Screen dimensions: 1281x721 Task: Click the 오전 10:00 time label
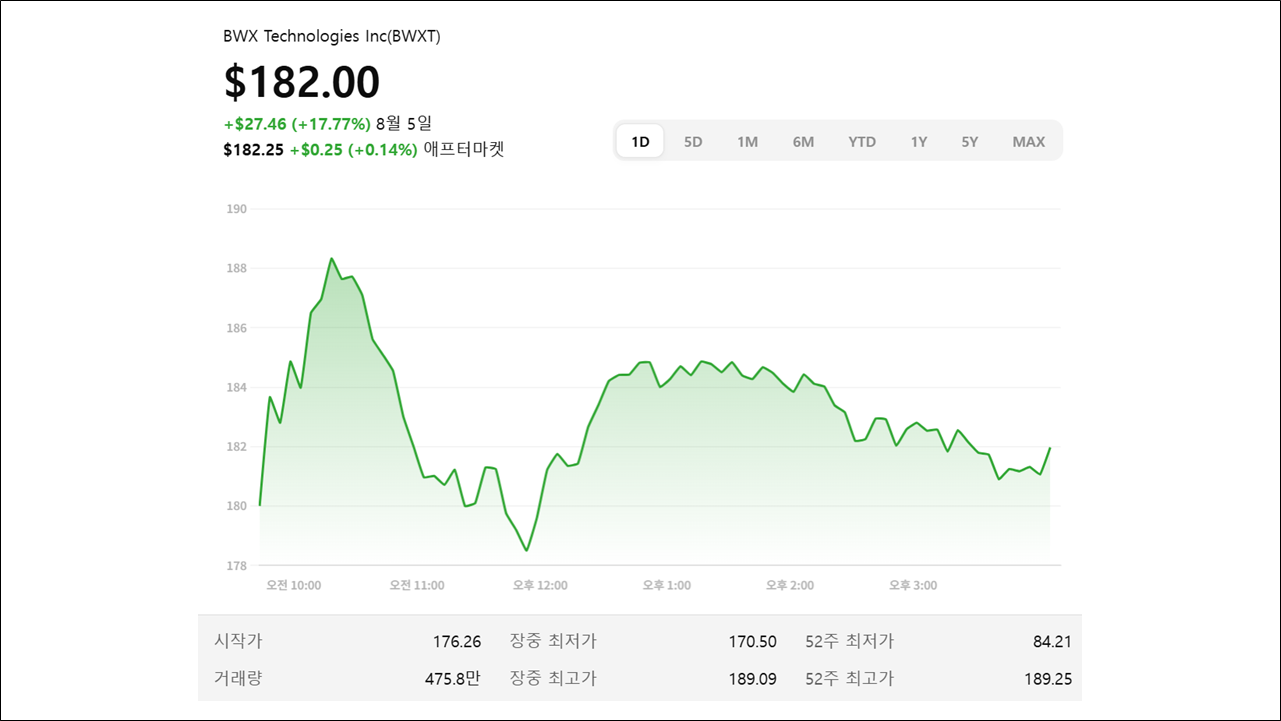point(294,585)
